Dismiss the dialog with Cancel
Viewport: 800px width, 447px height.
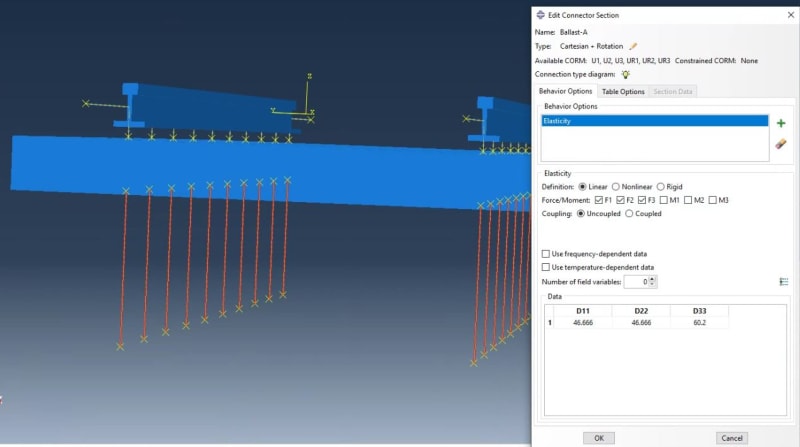732,438
